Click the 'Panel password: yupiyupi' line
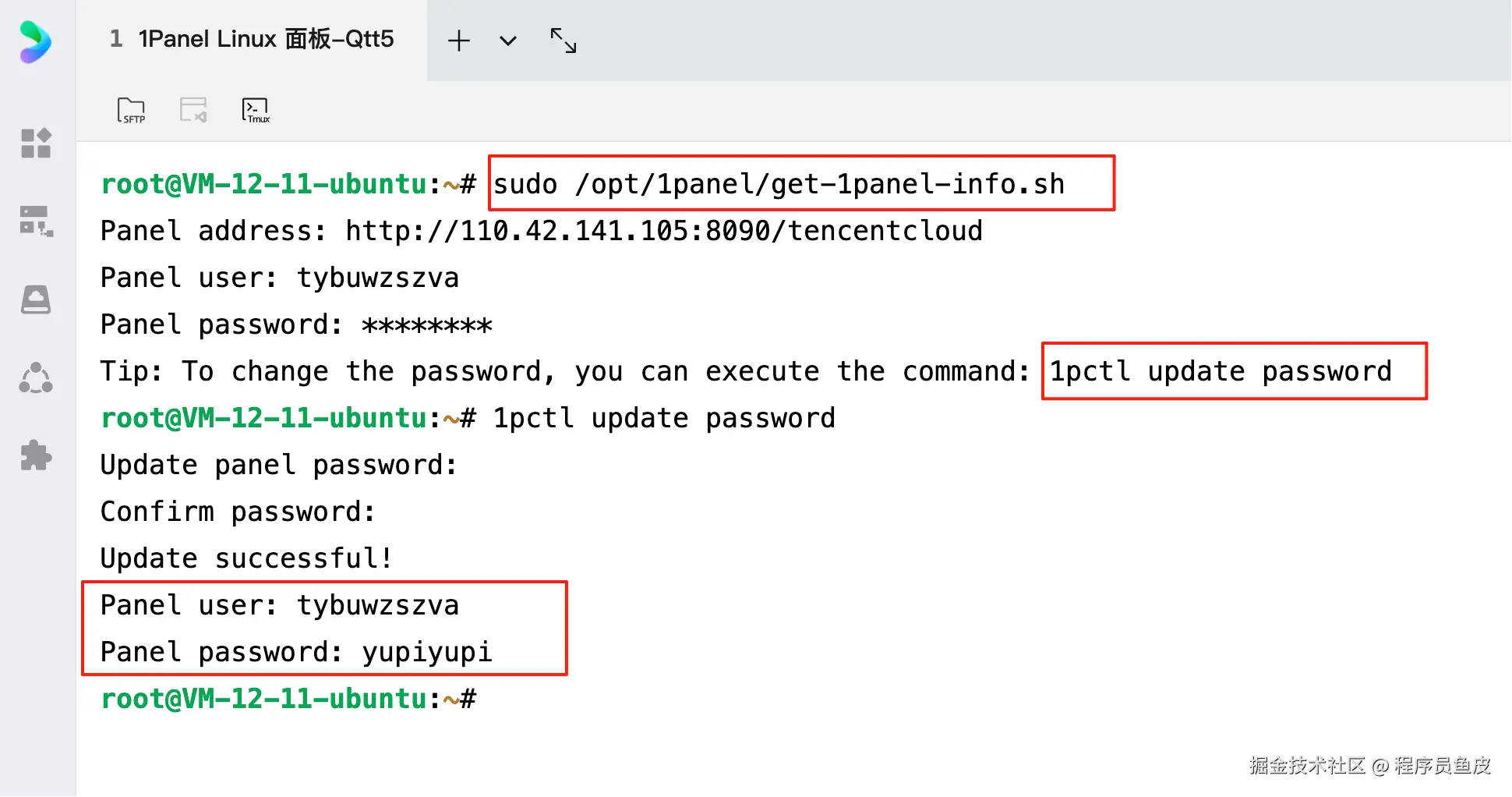 [x=296, y=652]
